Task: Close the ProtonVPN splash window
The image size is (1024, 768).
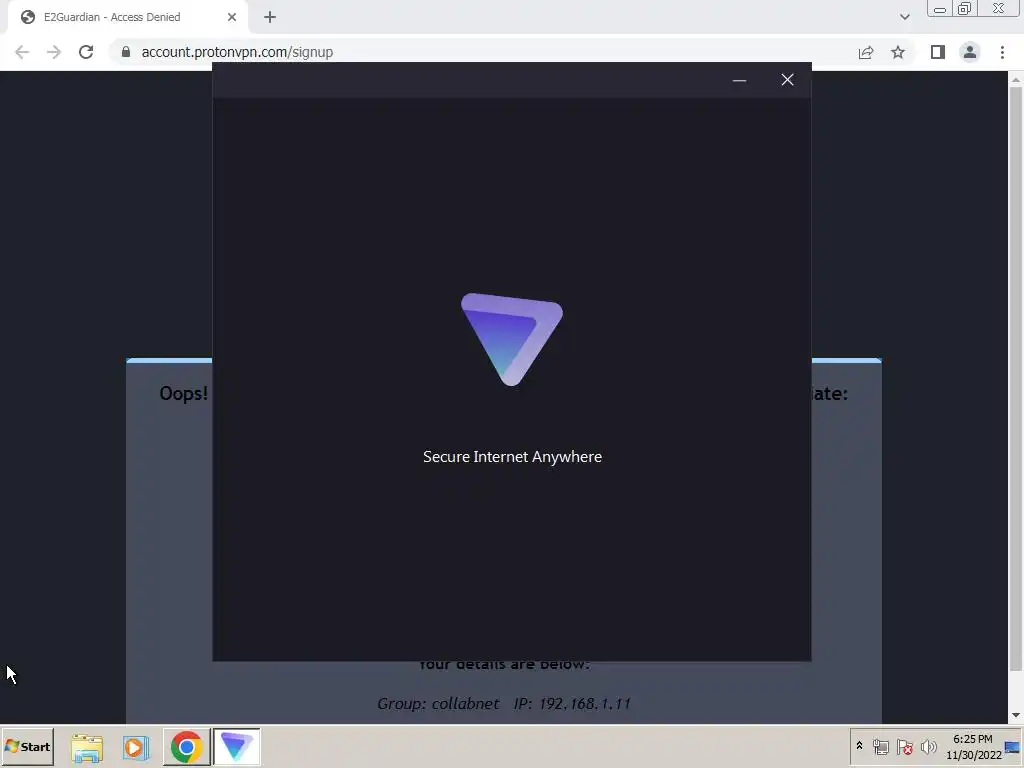Action: (788, 80)
